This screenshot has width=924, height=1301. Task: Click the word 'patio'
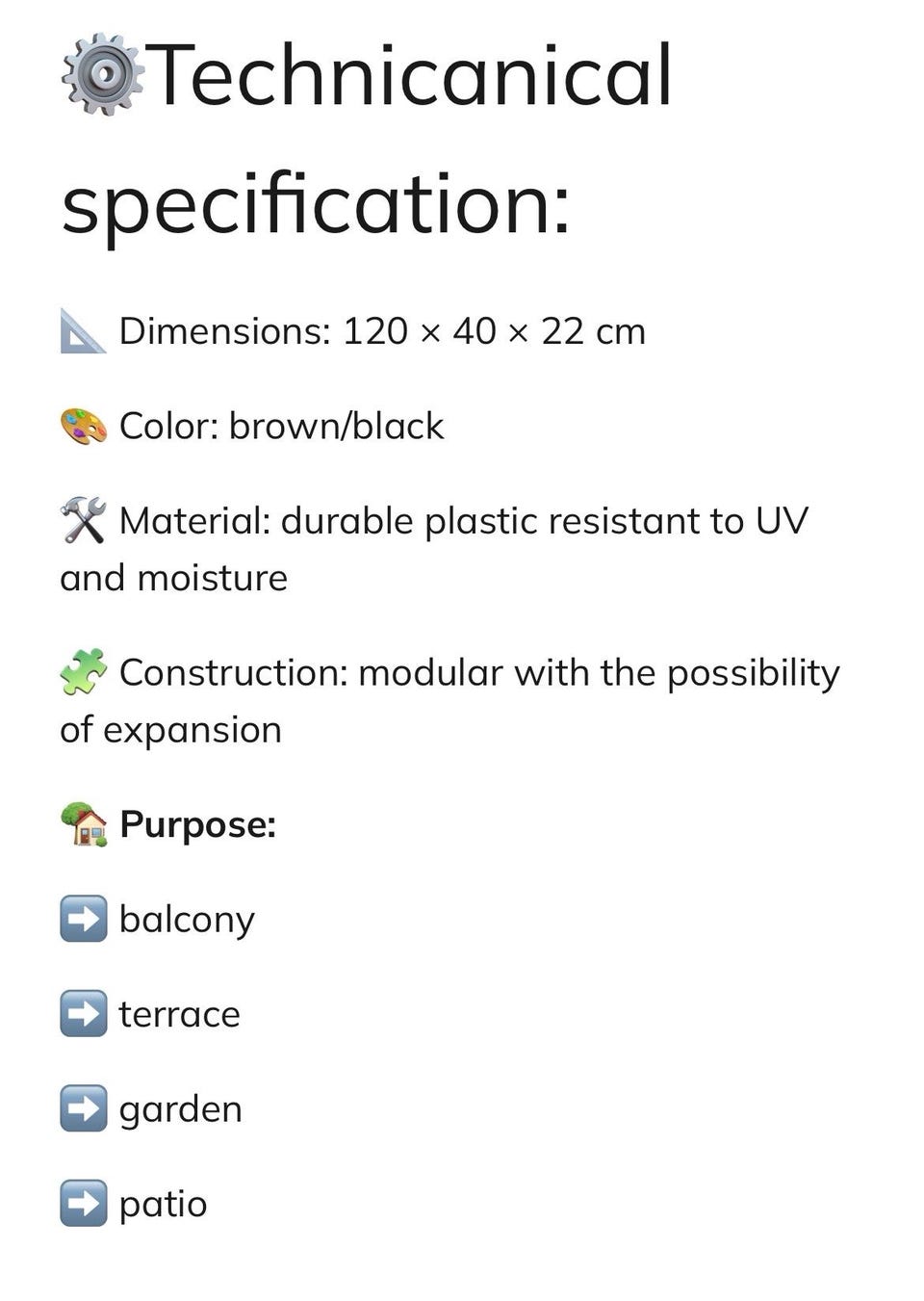[163, 1205]
